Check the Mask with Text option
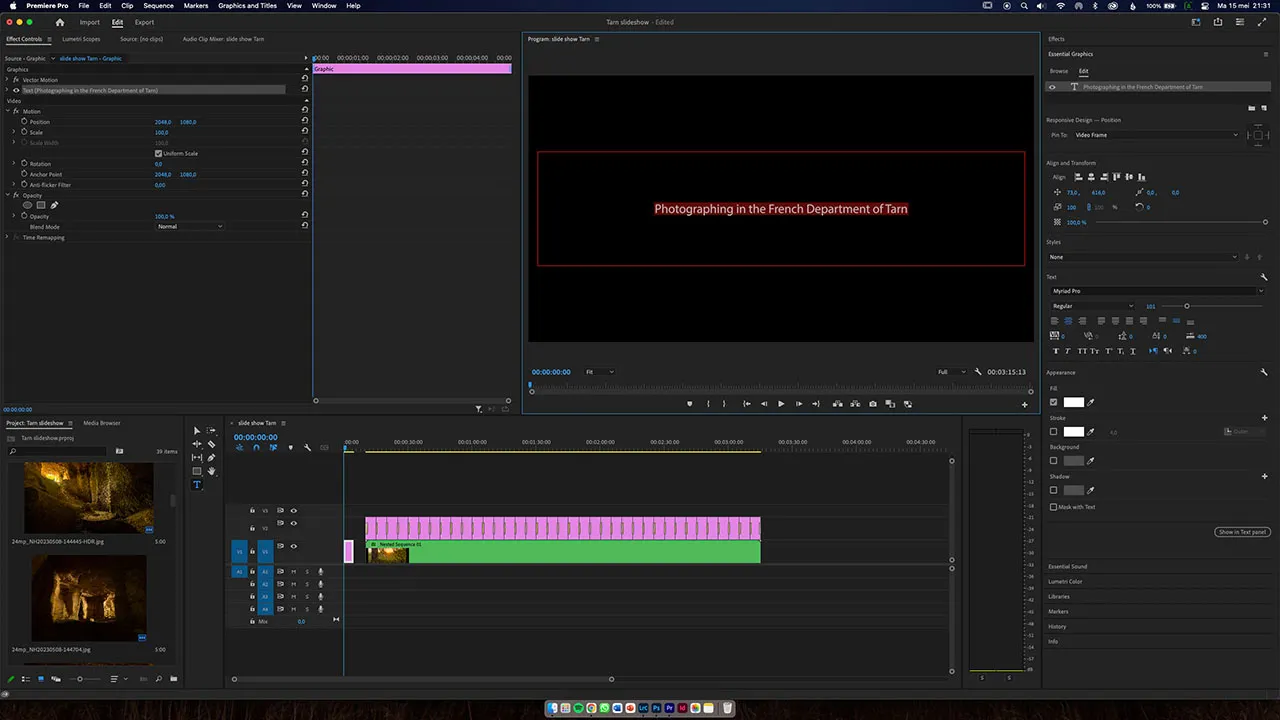The width and height of the screenshot is (1280, 720). point(1053,507)
